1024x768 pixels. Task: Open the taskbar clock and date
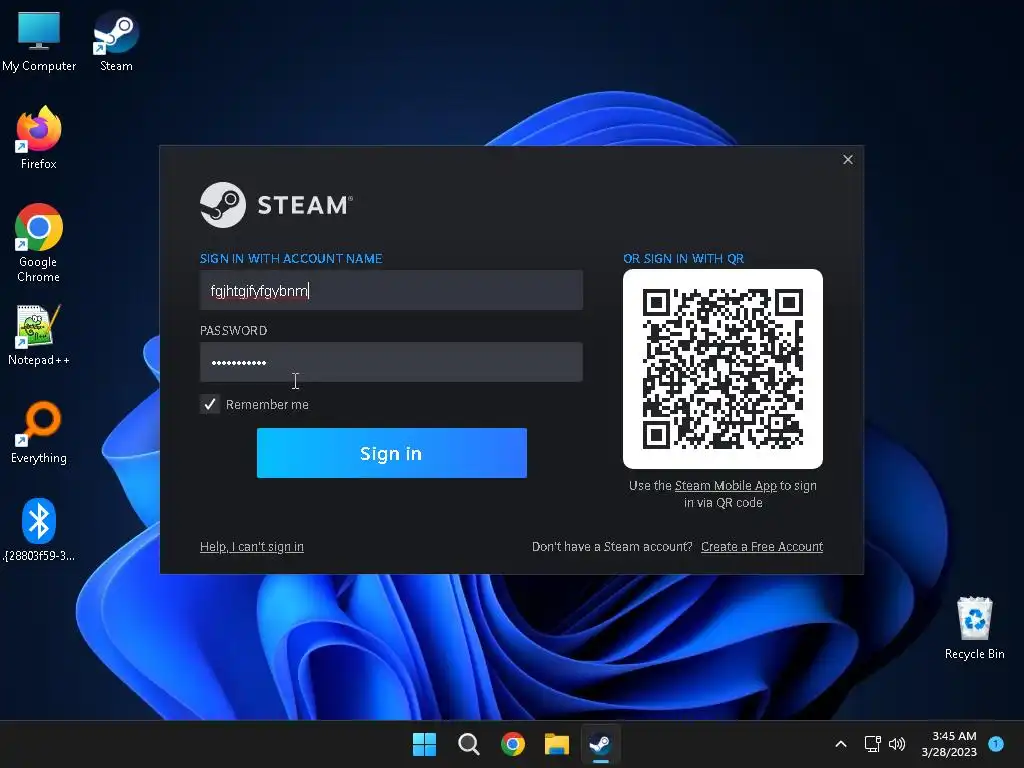(949, 744)
